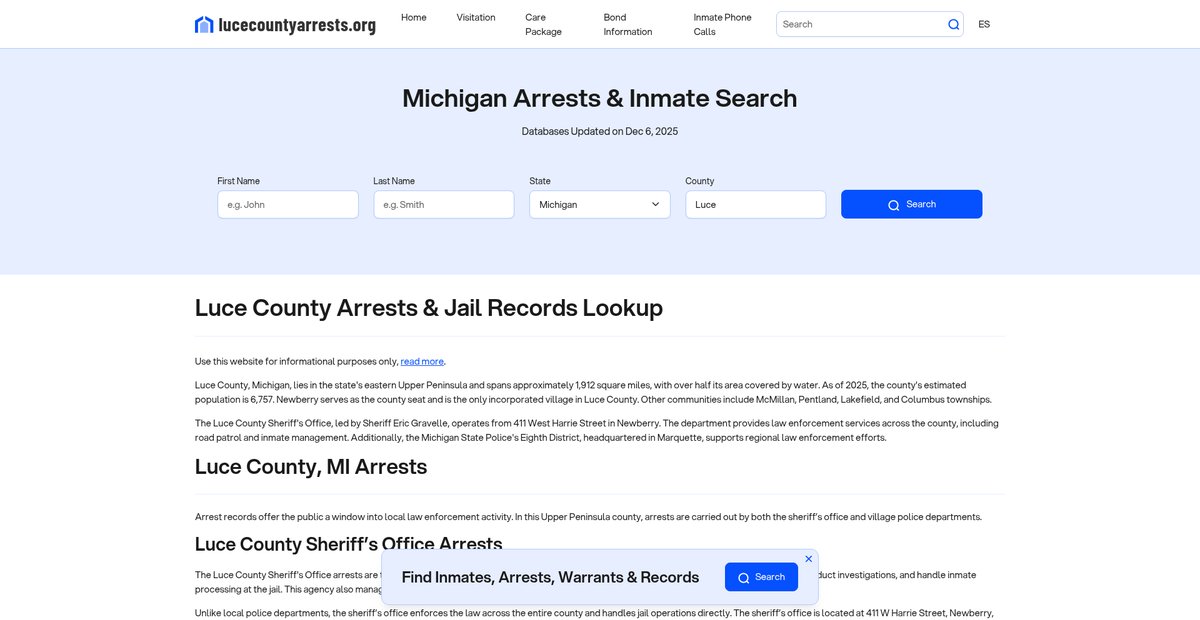
Task: Close the floating Find Inmates banner
Action: [x=809, y=559]
